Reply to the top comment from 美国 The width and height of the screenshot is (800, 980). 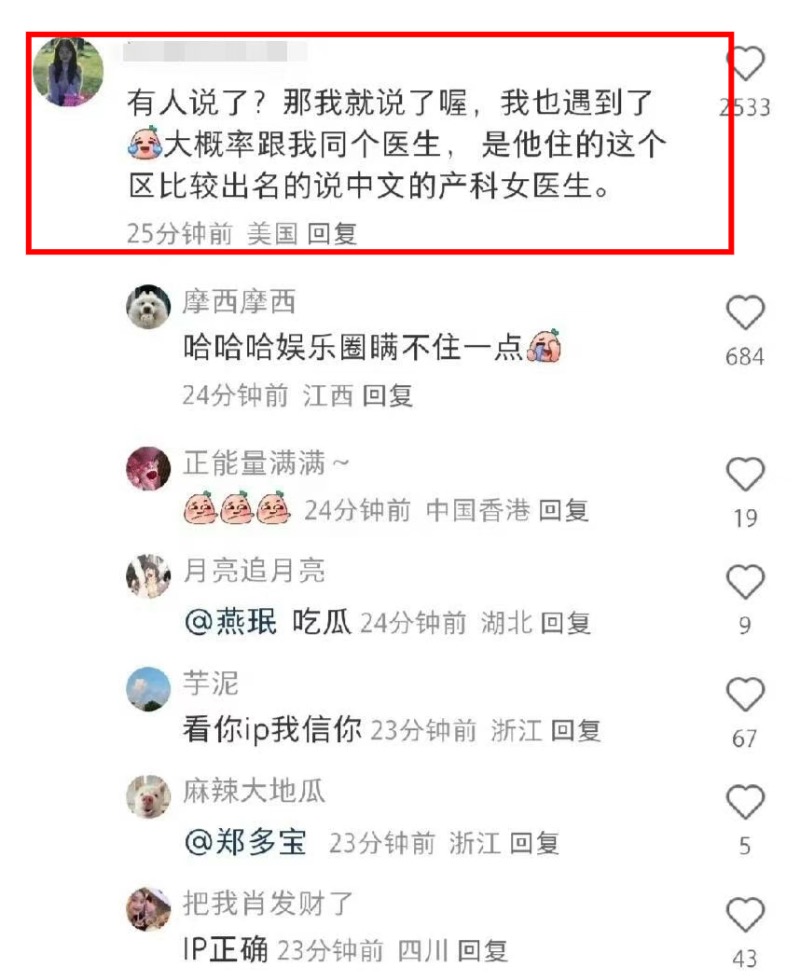[332, 234]
